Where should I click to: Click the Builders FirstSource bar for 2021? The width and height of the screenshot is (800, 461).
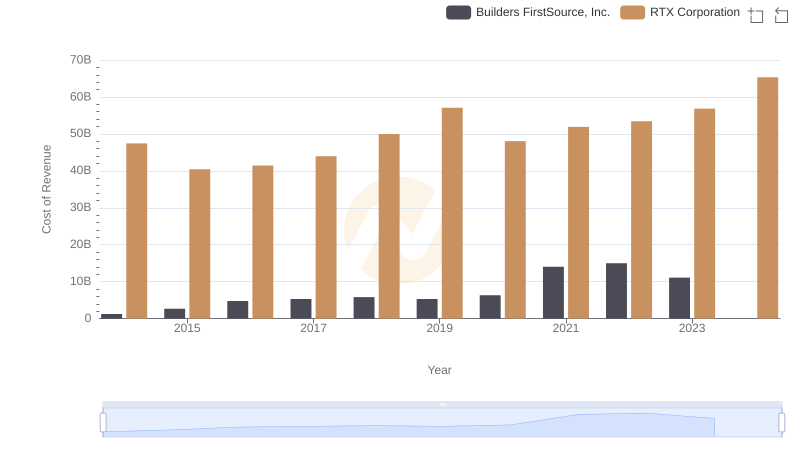[553, 293]
